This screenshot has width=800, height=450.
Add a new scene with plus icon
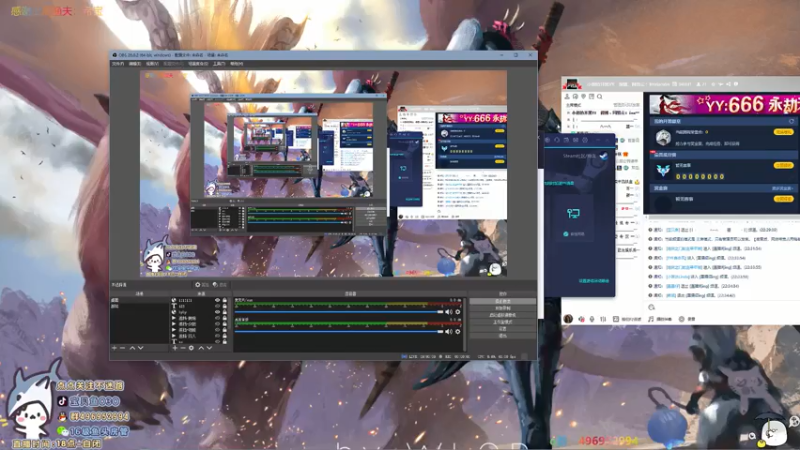pyautogui.click(x=114, y=348)
